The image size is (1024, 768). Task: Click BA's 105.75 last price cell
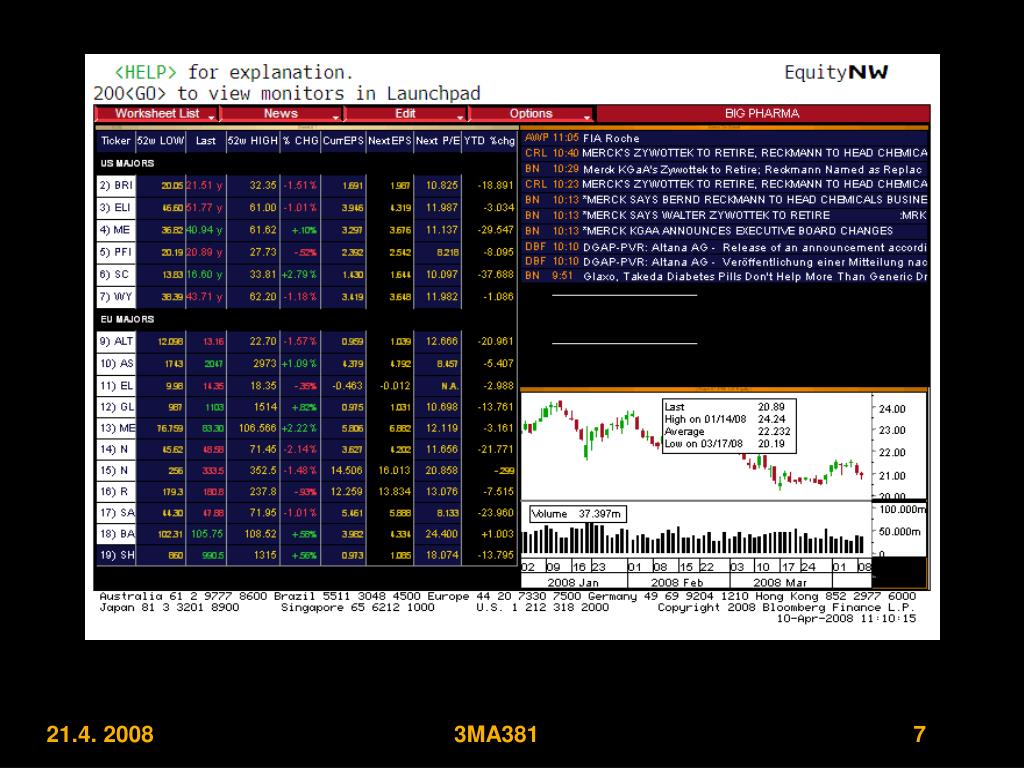pos(206,534)
